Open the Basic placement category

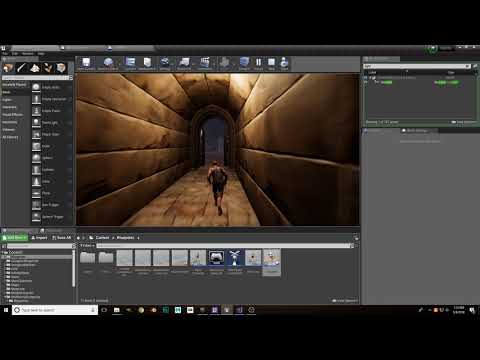7,92
